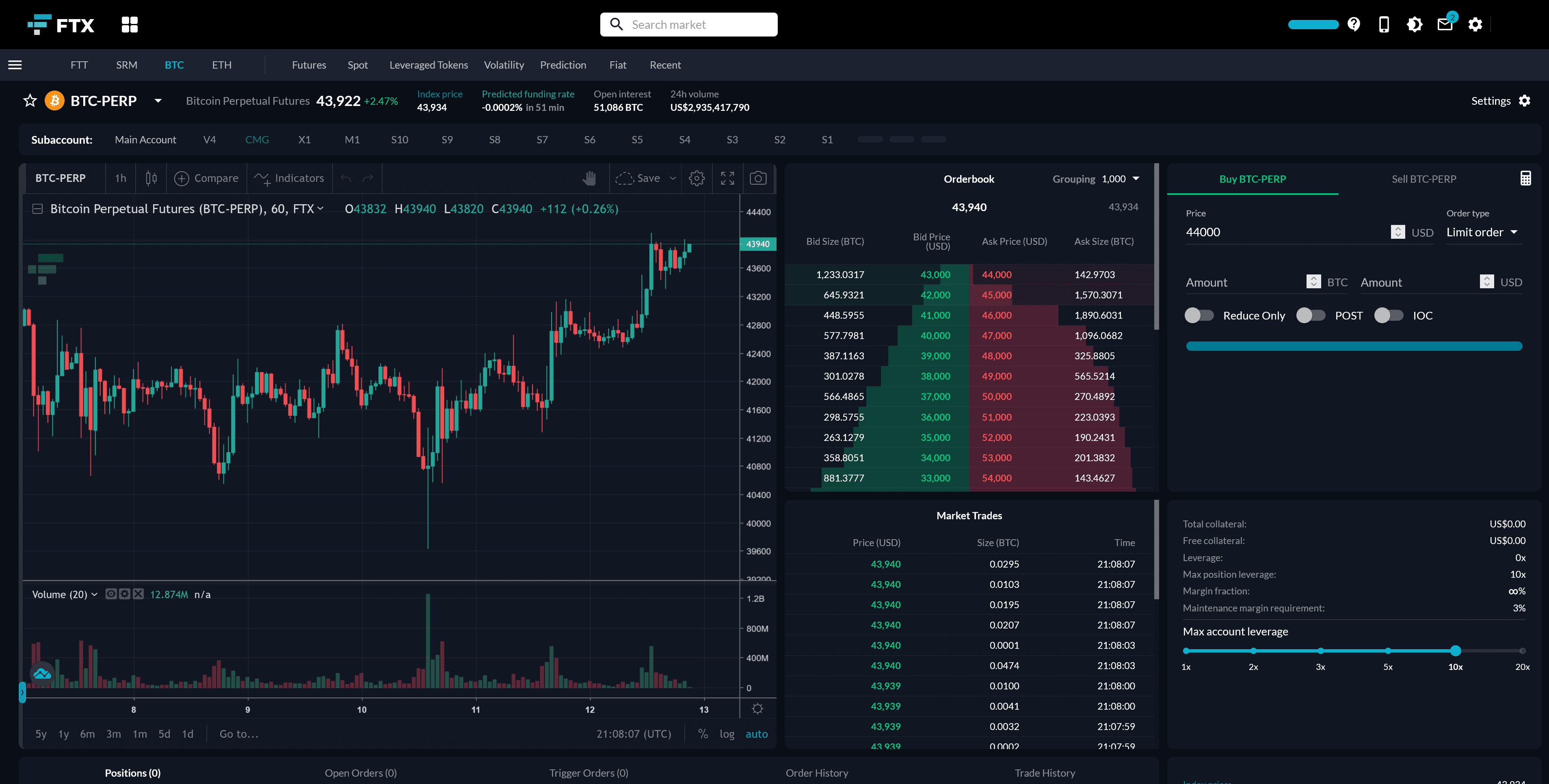Toggle the percent scale option
Screen dimensions: 1549x784
click(x=702, y=734)
